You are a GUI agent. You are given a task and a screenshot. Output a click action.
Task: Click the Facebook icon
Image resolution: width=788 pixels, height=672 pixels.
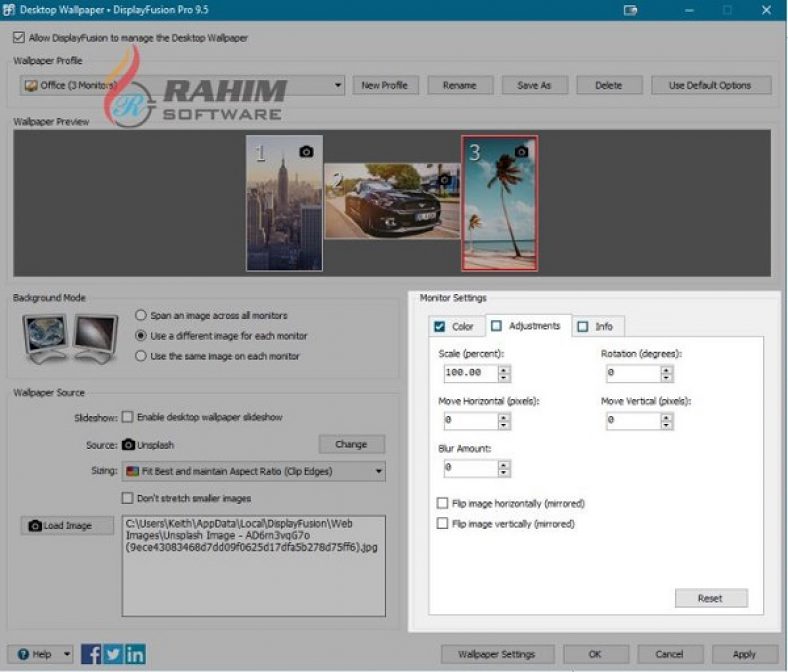91,654
